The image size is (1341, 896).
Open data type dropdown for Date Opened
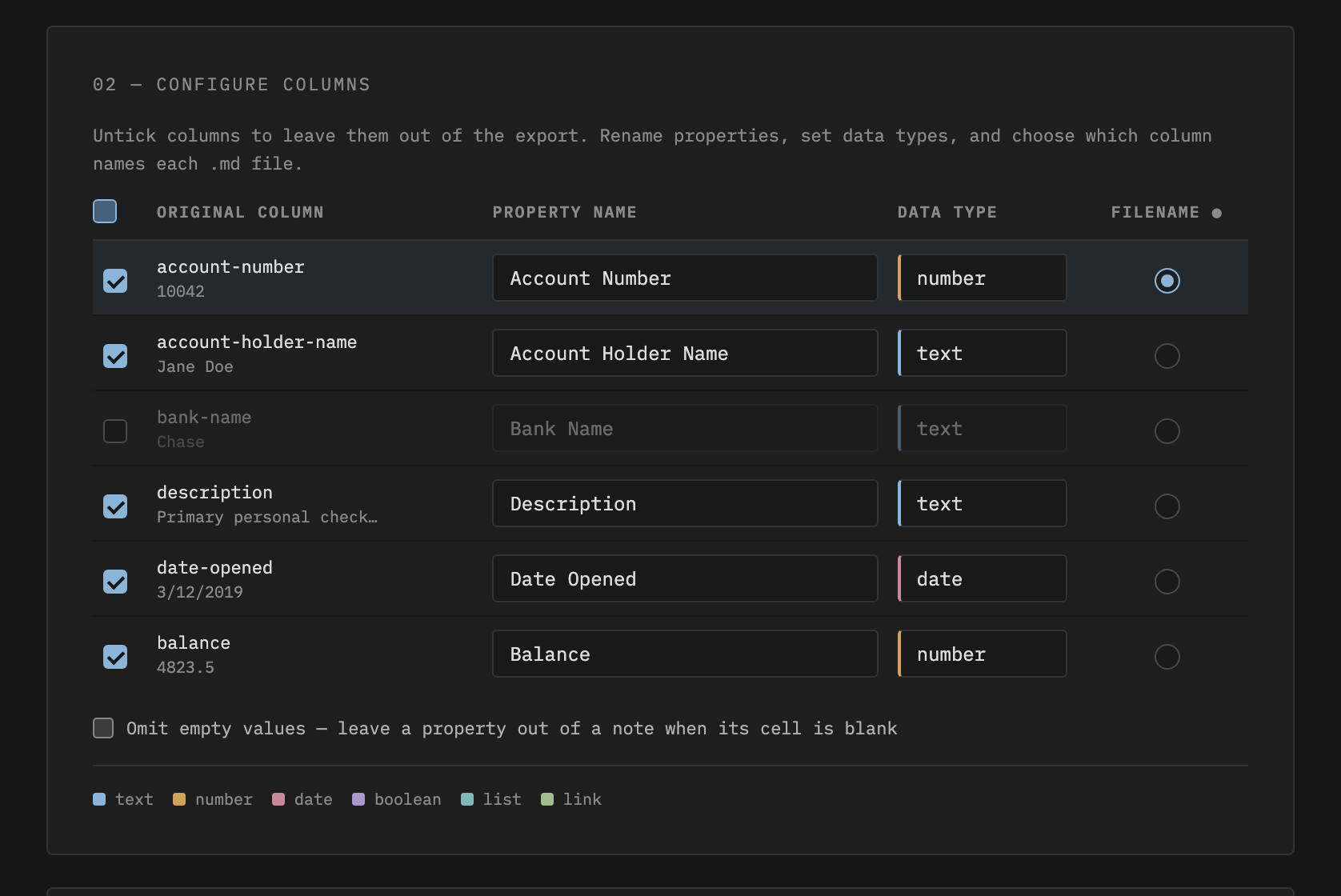pyautogui.click(x=983, y=578)
